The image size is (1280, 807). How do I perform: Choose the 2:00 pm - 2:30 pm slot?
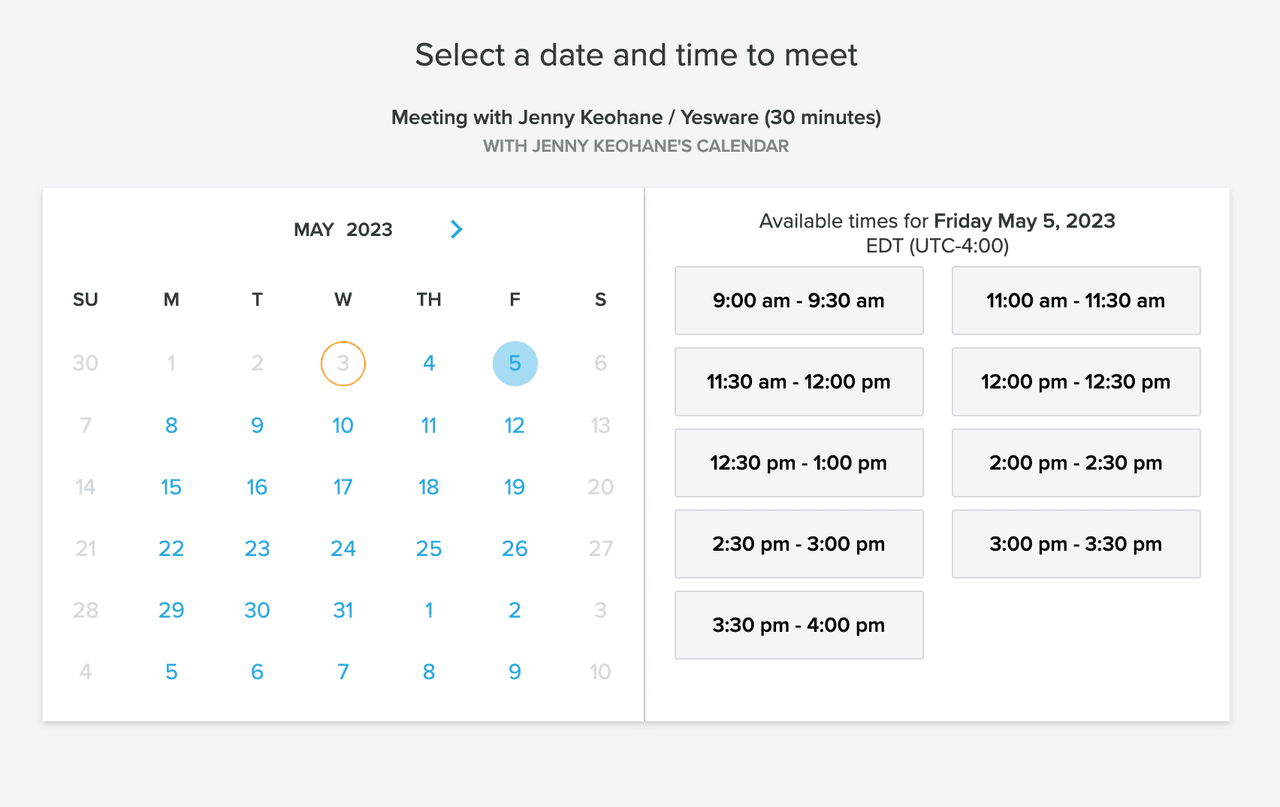point(1076,462)
